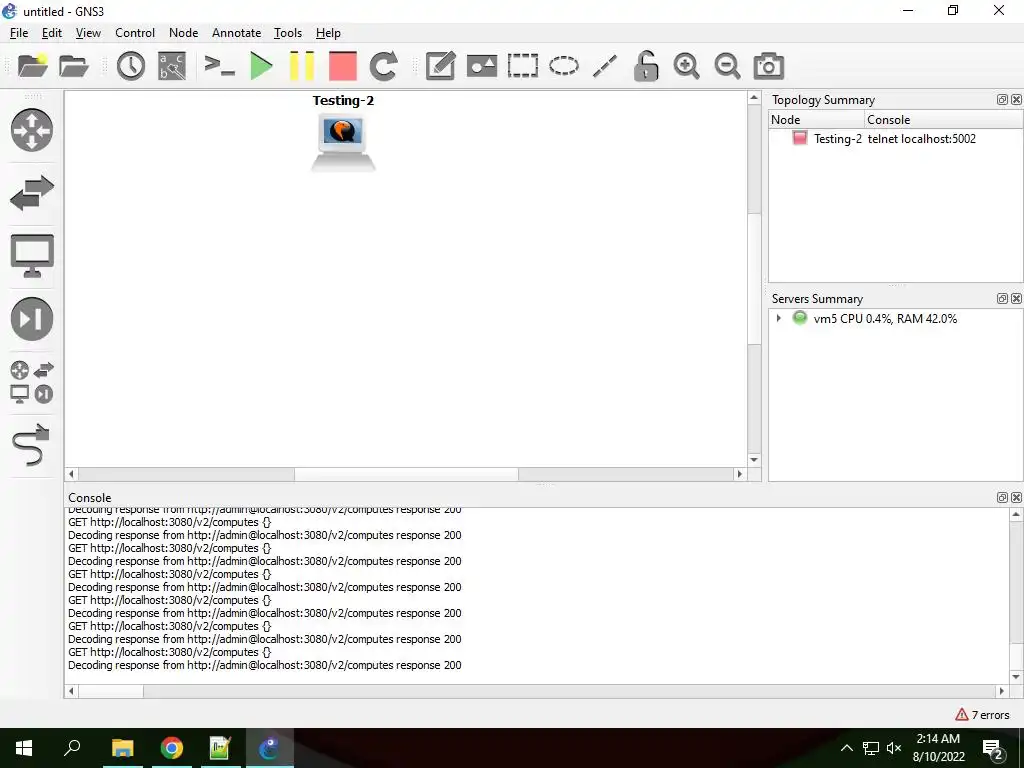Click the Node column header

(816, 120)
